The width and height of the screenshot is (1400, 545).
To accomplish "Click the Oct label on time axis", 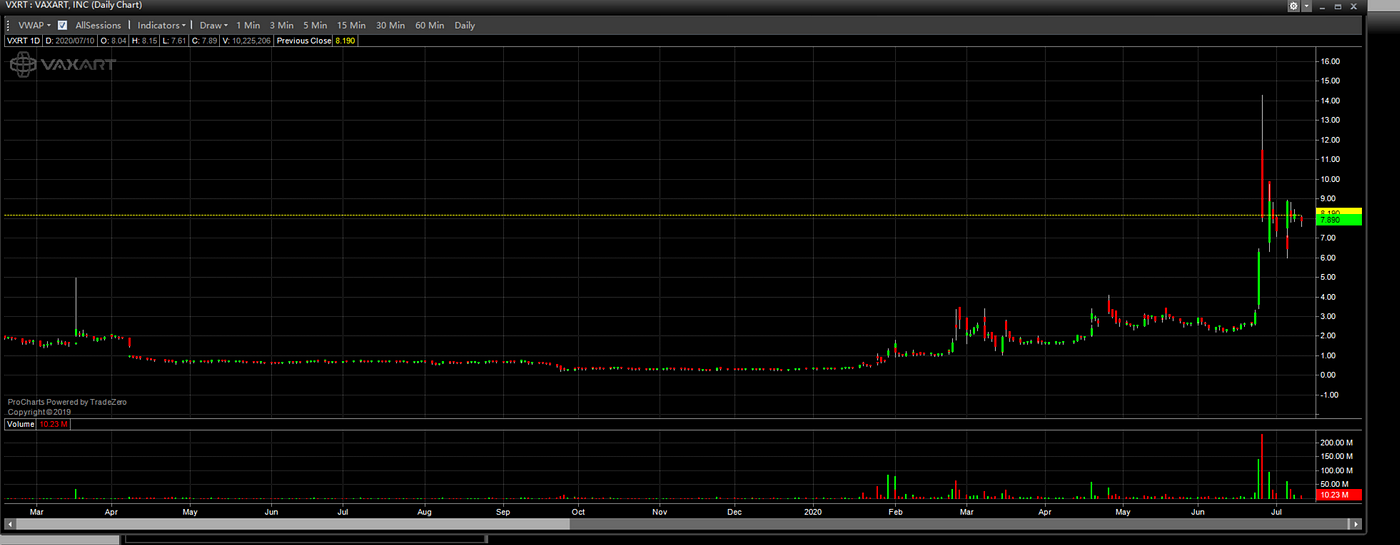I will click(x=577, y=511).
